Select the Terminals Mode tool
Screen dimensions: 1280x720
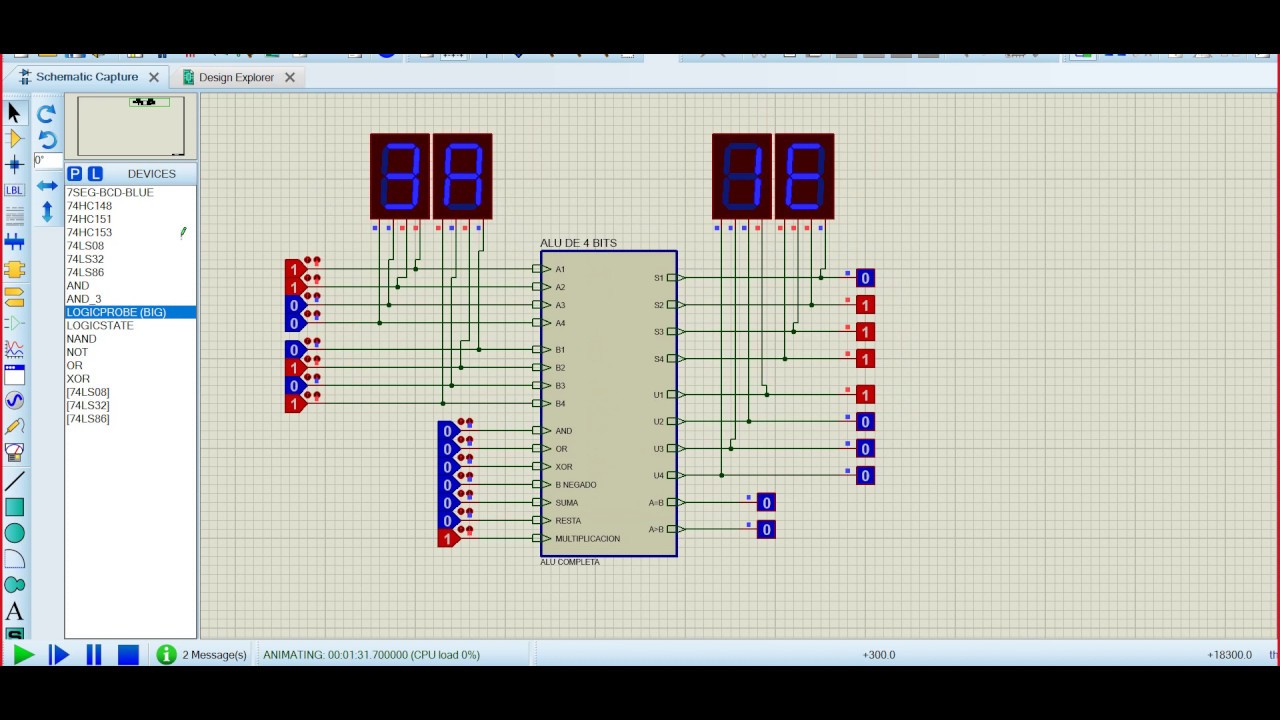point(14,297)
